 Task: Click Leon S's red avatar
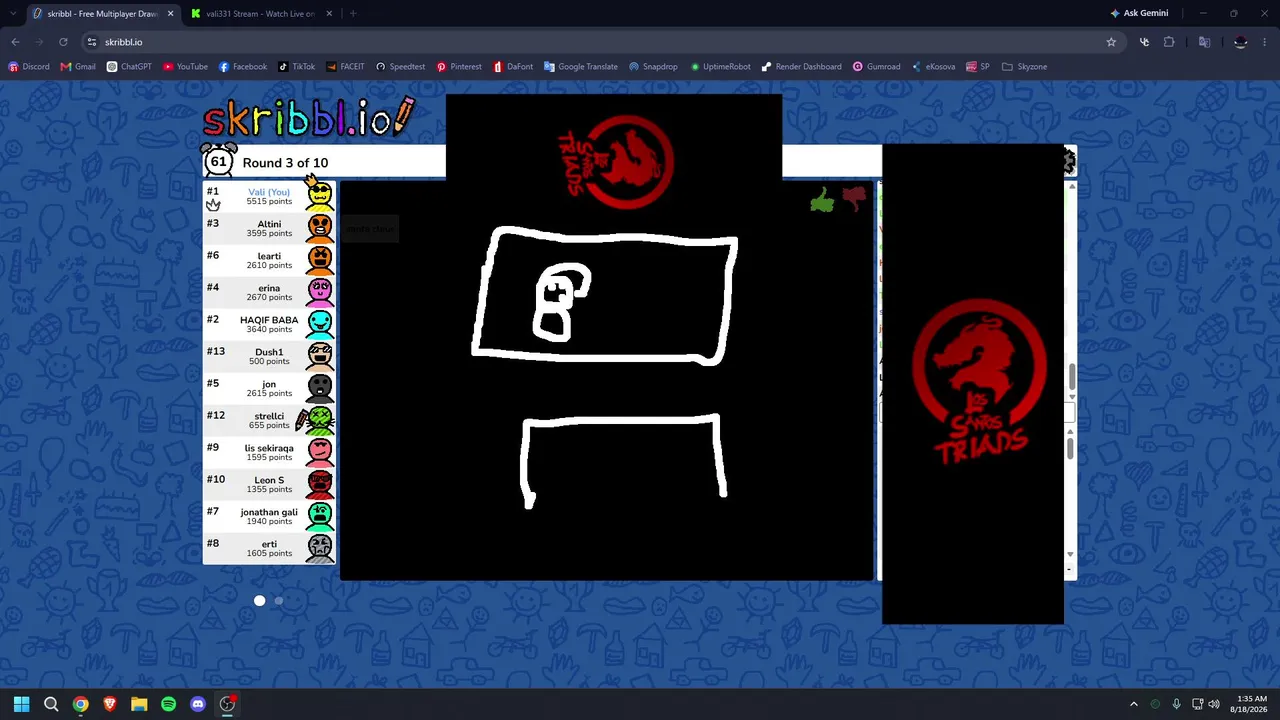320,484
